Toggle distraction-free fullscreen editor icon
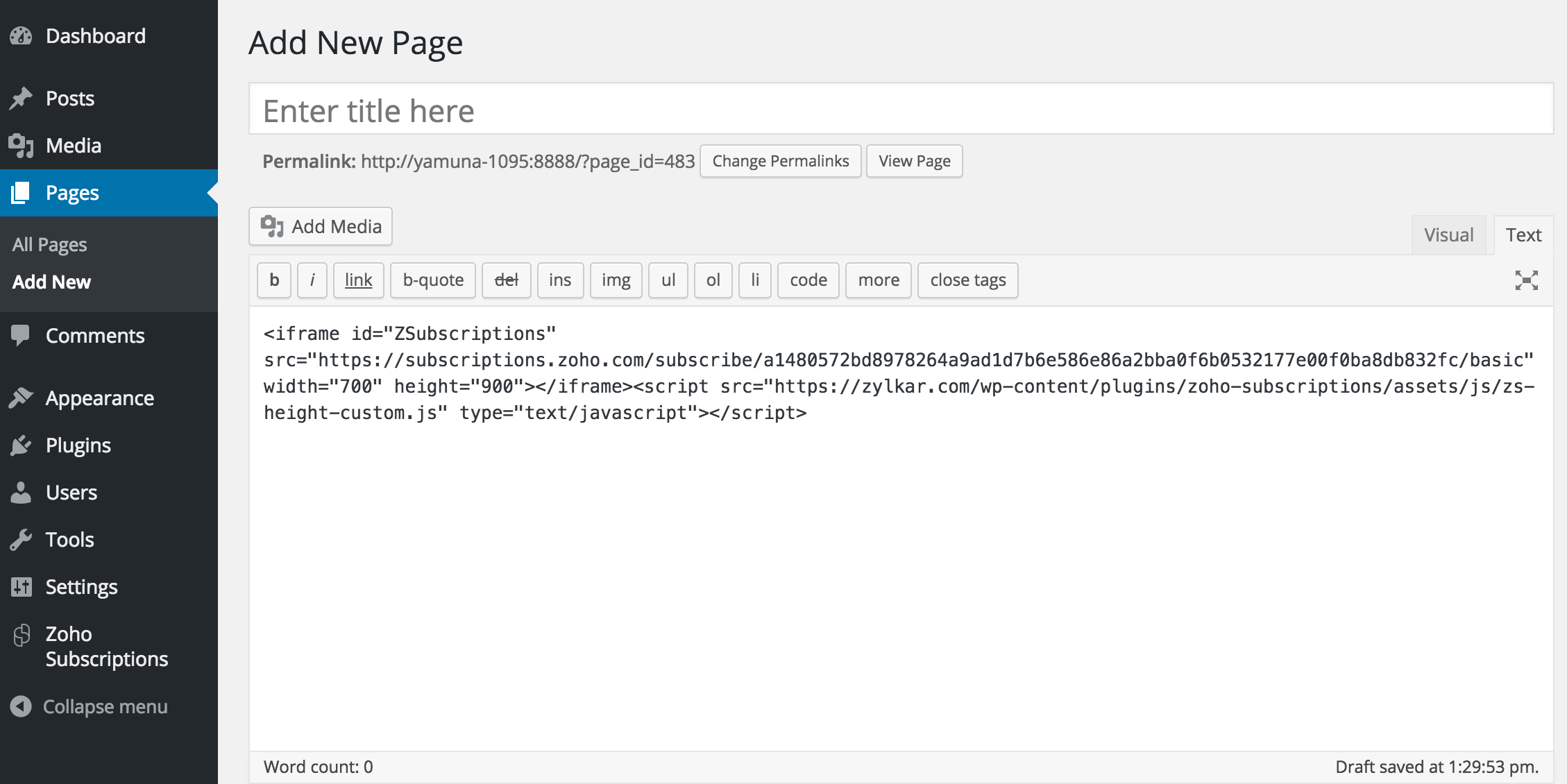 tap(1526, 280)
